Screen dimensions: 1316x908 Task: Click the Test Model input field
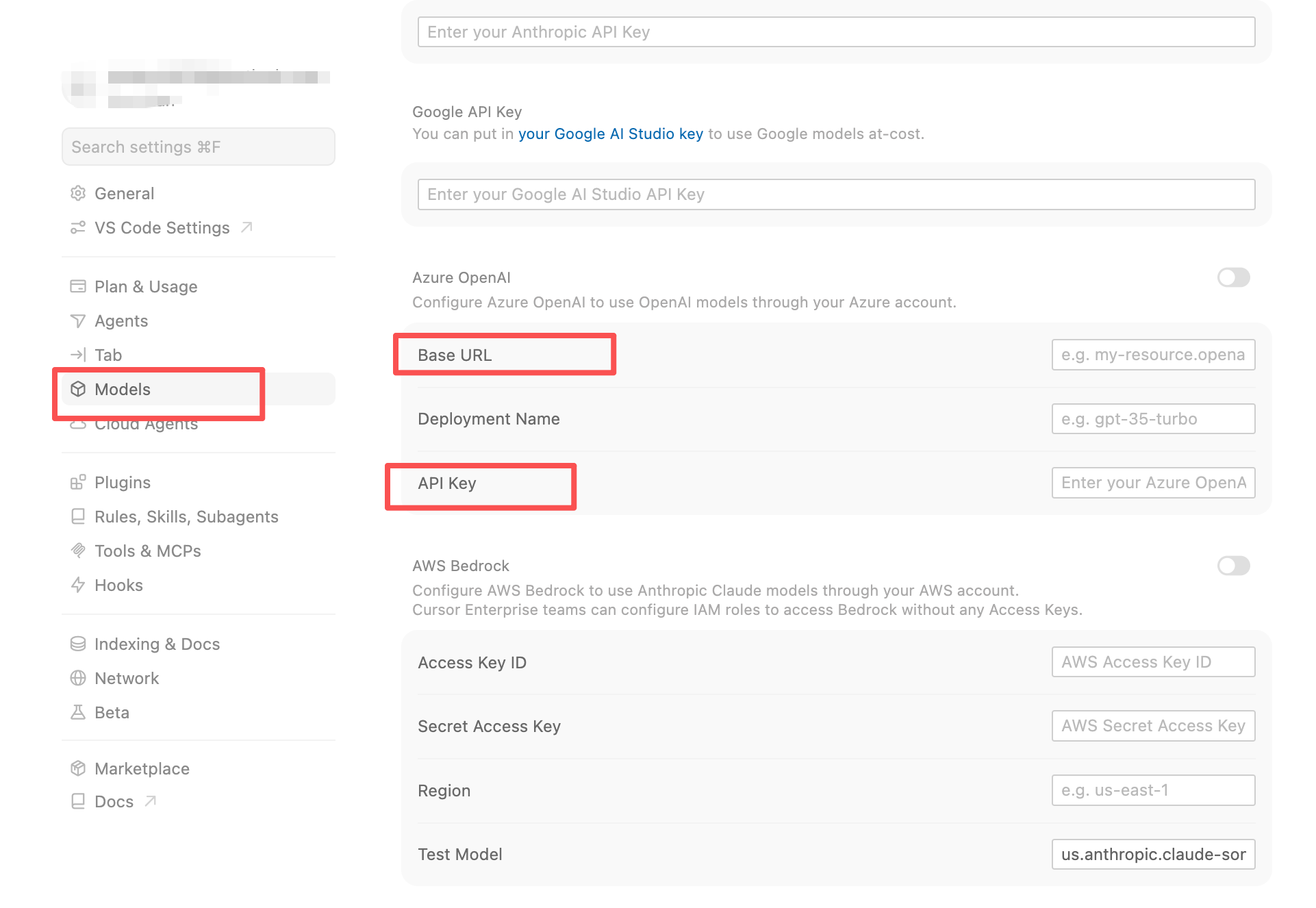pyautogui.click(x=1153, y=855)
